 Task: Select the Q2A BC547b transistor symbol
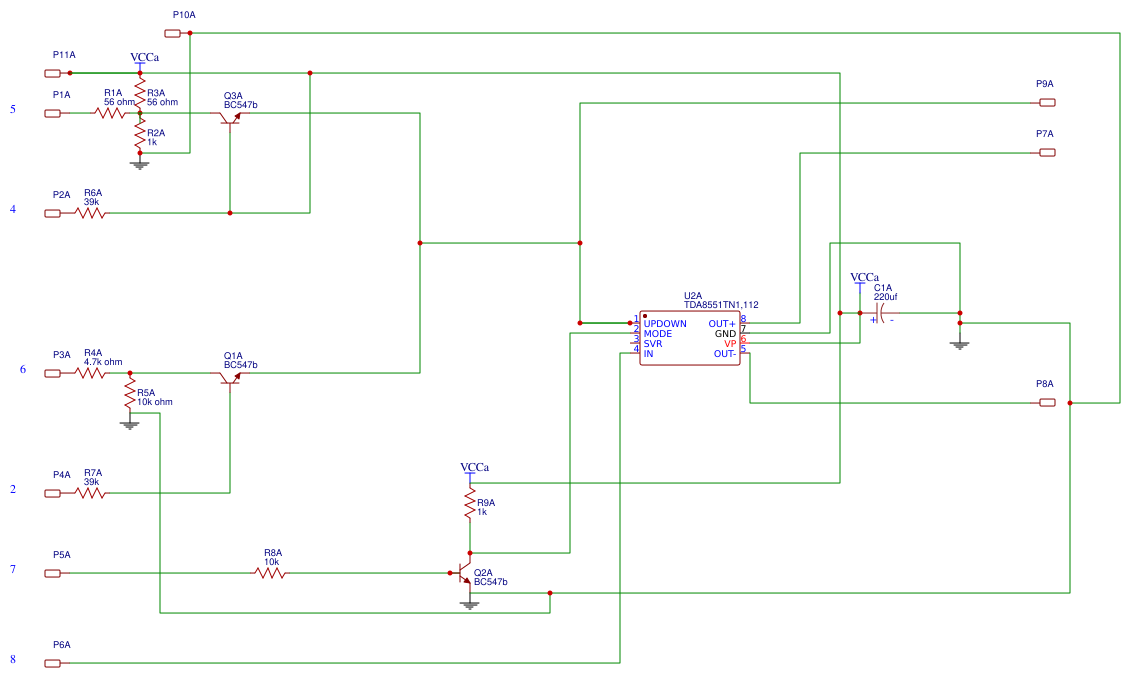[x=466, y=572]
